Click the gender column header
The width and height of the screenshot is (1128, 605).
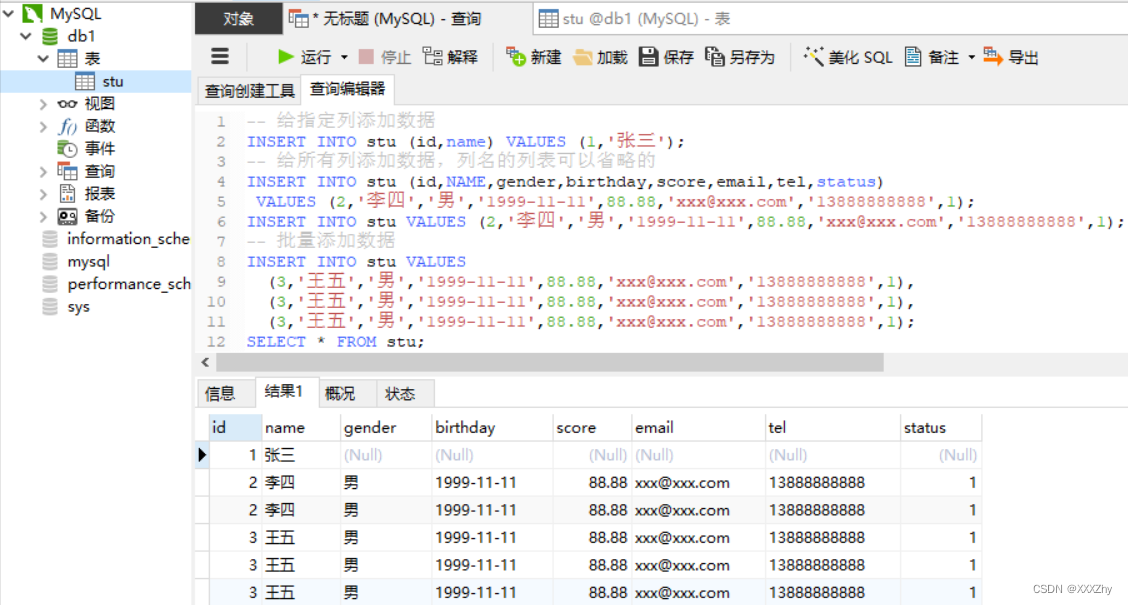pyautogui.click(x=386, y=427)
